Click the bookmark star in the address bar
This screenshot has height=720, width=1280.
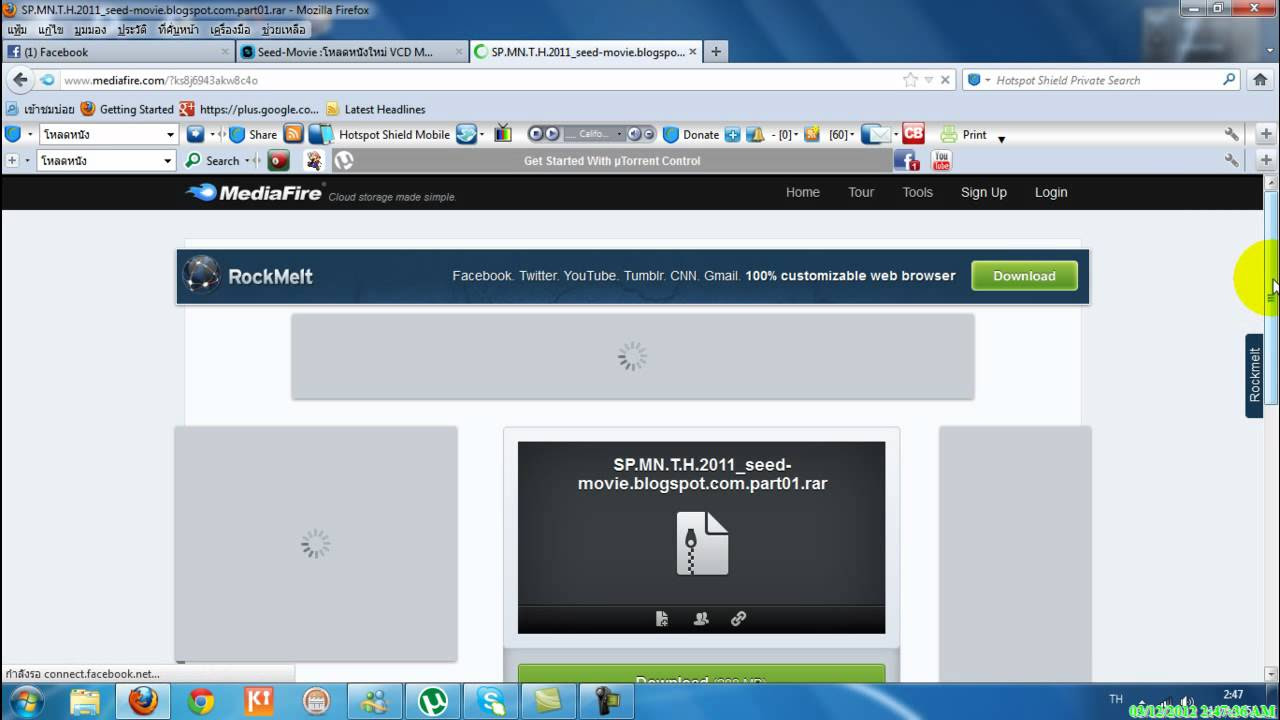click(x=910, y=80)
